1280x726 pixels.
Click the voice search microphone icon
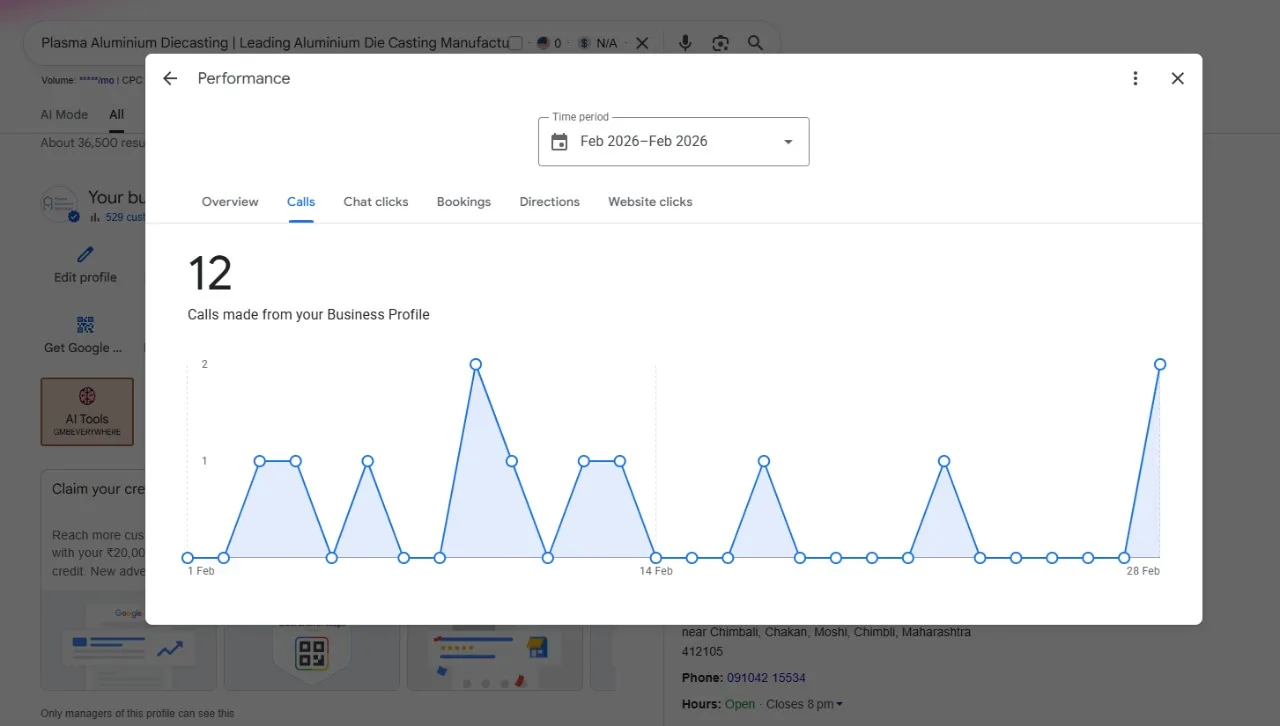click(x=685, y=43)
